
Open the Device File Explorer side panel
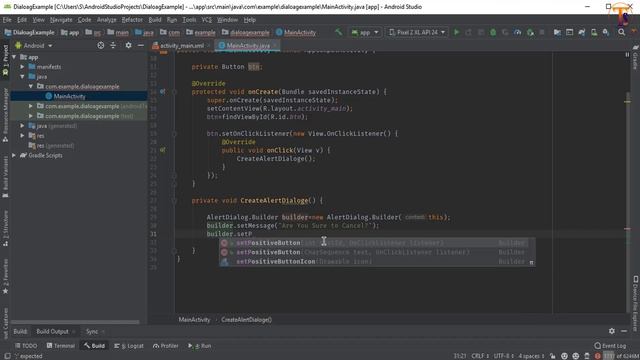click(x=636, y=303)
